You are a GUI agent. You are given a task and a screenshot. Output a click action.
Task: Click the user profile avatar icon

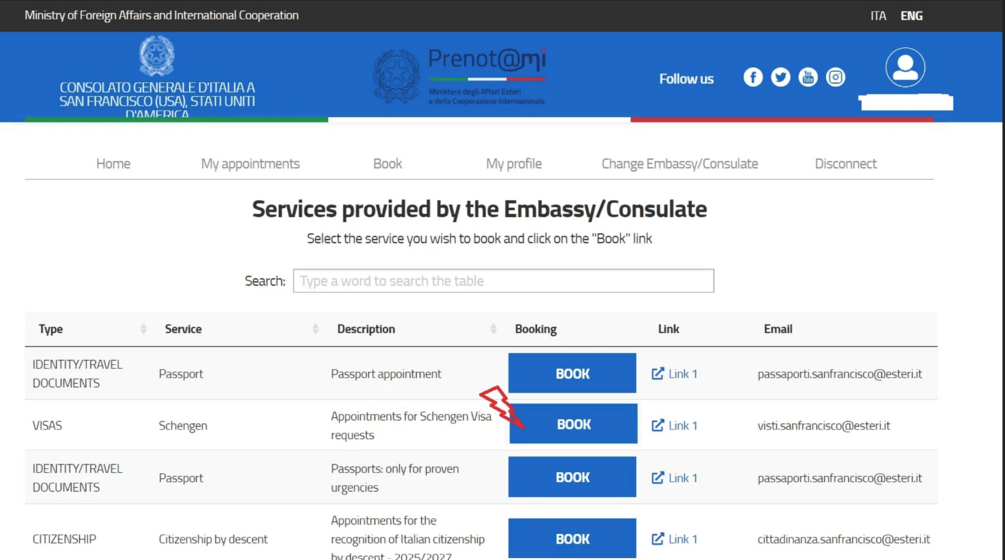click(x=905, y=68)
